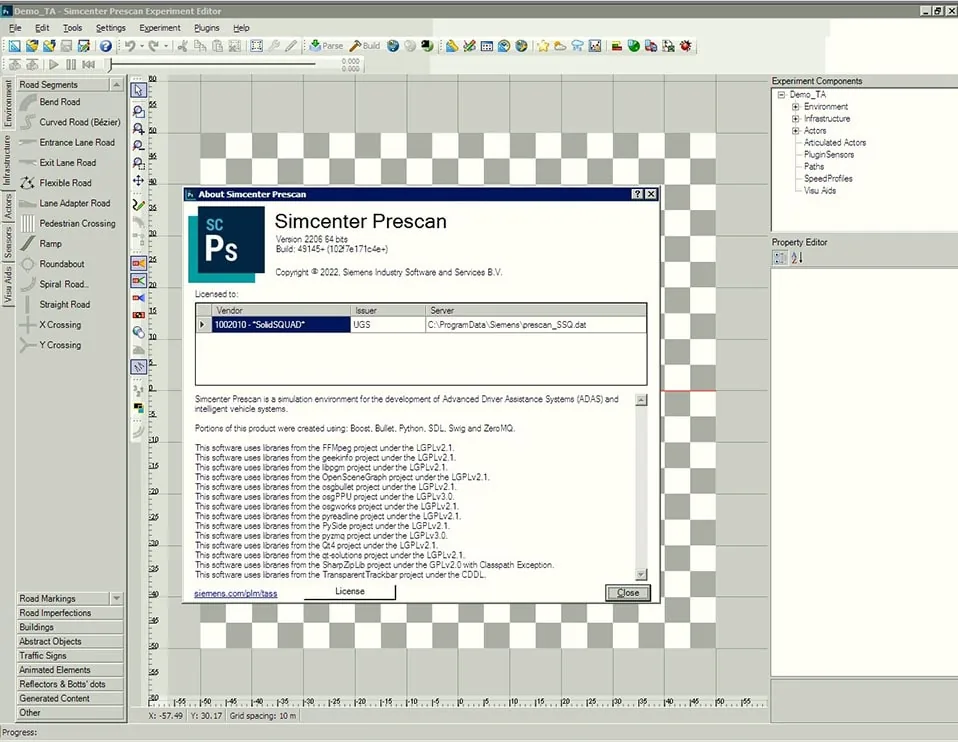Viewport: 958px width, 742px height.
Task: Collapse the Road Segments section arrow
Action: pyautogui.click(x=116, y=84)
